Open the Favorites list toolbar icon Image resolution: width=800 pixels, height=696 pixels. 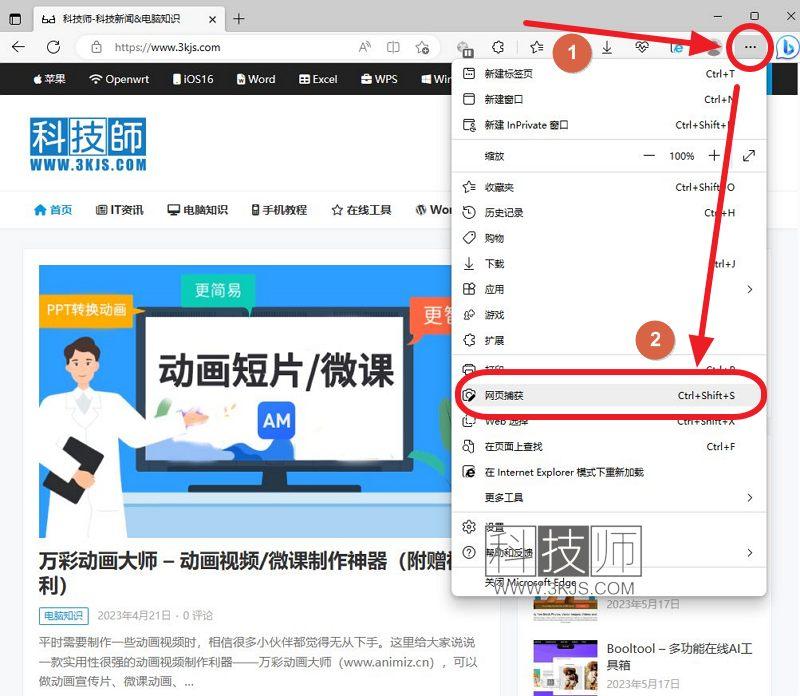(536, 47)
